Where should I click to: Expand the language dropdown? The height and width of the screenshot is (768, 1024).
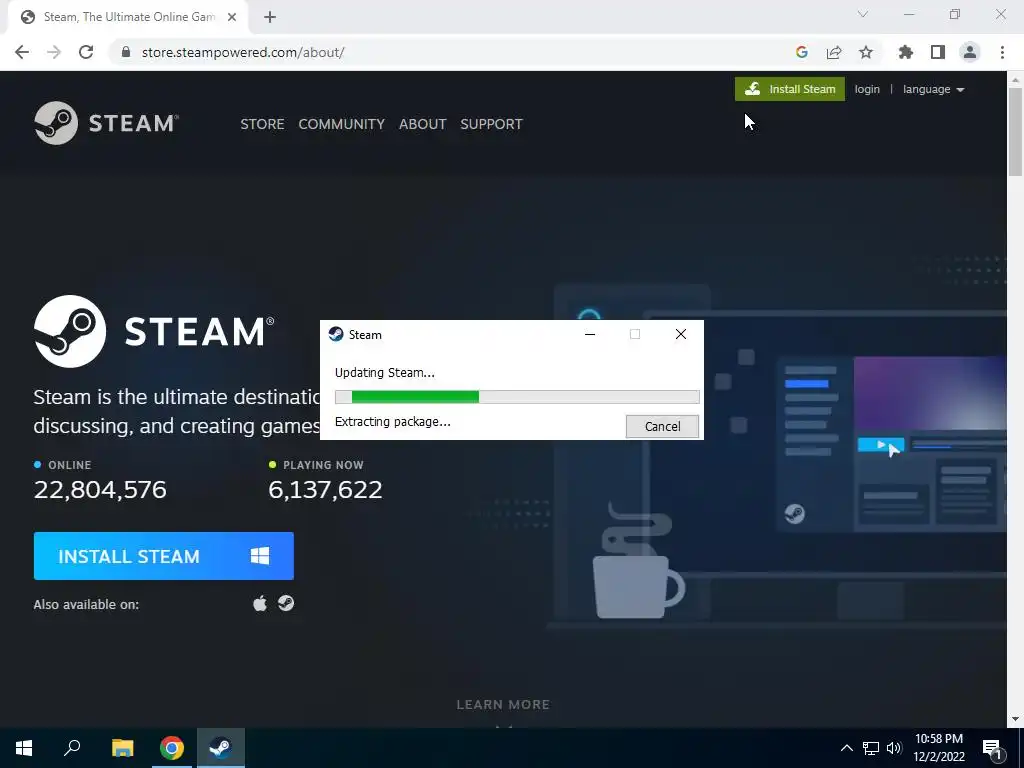tap(933, 89)
